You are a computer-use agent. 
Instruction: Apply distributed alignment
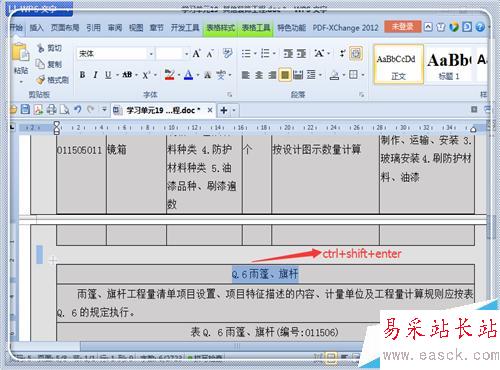pos(298,75)
